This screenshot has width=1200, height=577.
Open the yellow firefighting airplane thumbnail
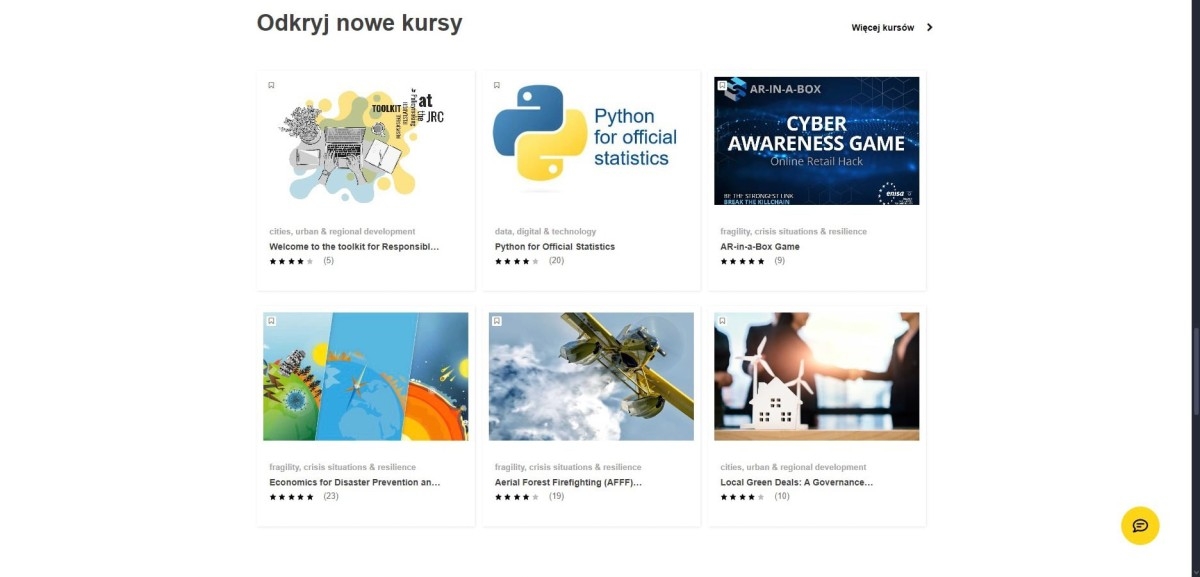click(x=591, y=377)
